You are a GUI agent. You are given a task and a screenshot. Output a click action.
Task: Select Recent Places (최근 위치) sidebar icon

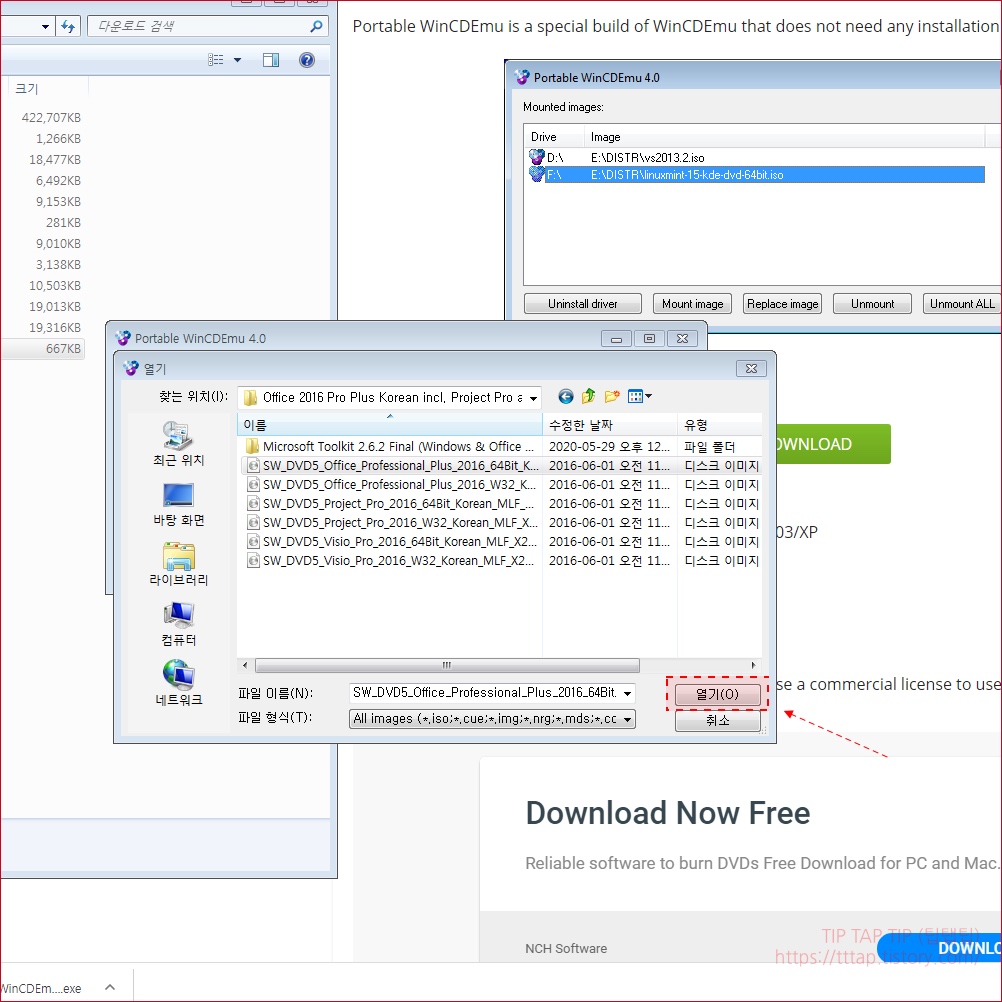coord(178,444)
